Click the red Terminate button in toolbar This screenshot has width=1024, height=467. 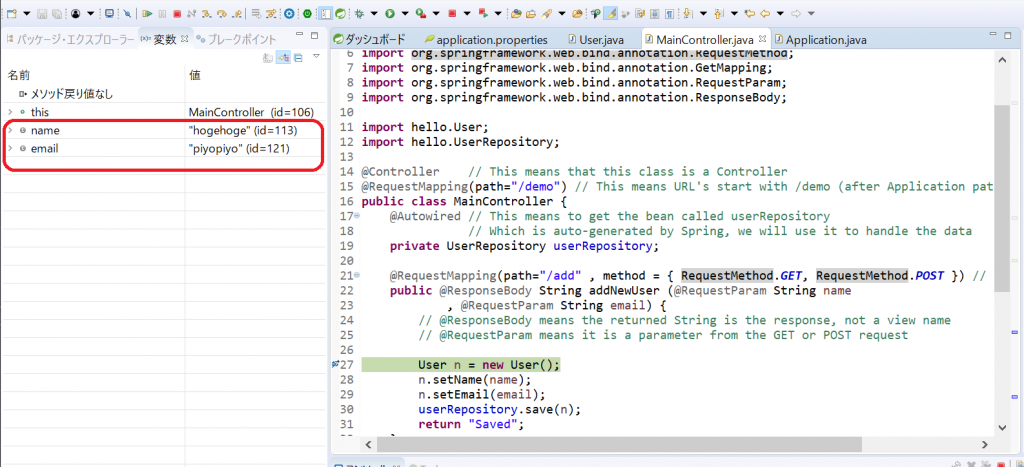(177, 14)
